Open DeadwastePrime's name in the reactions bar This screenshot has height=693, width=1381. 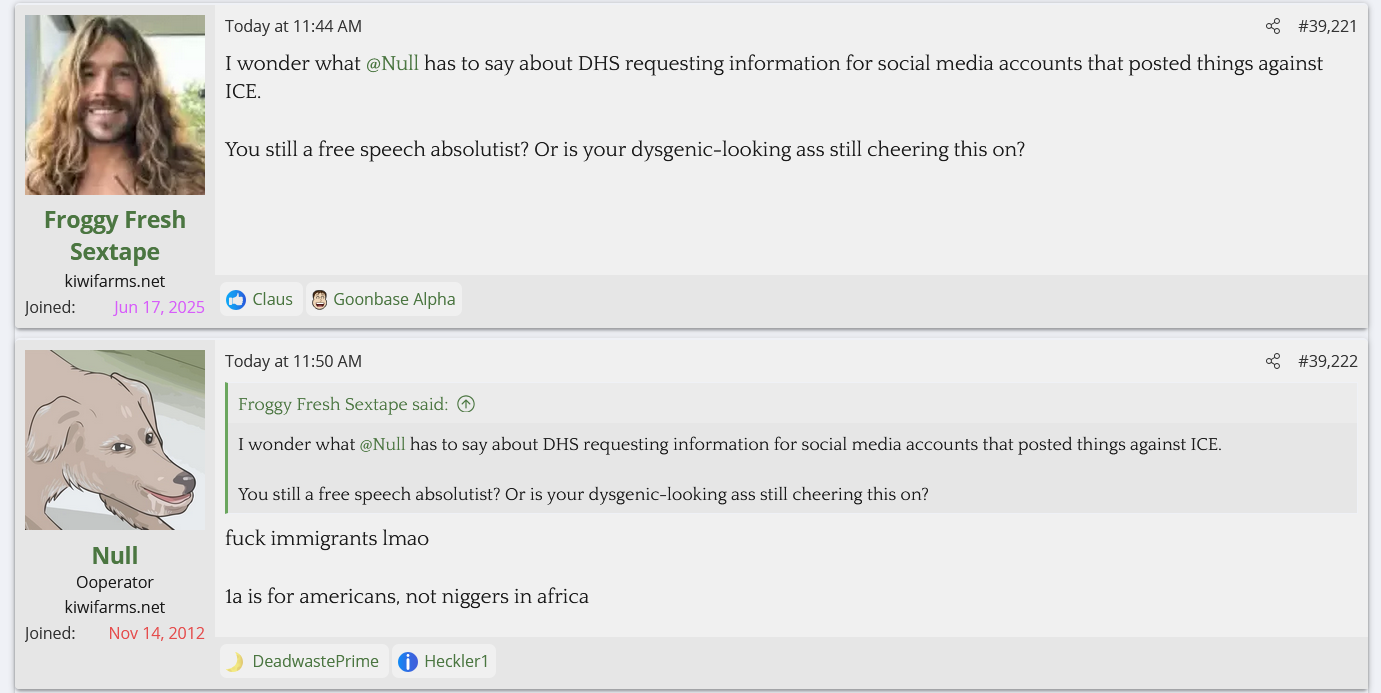[315, 661]
